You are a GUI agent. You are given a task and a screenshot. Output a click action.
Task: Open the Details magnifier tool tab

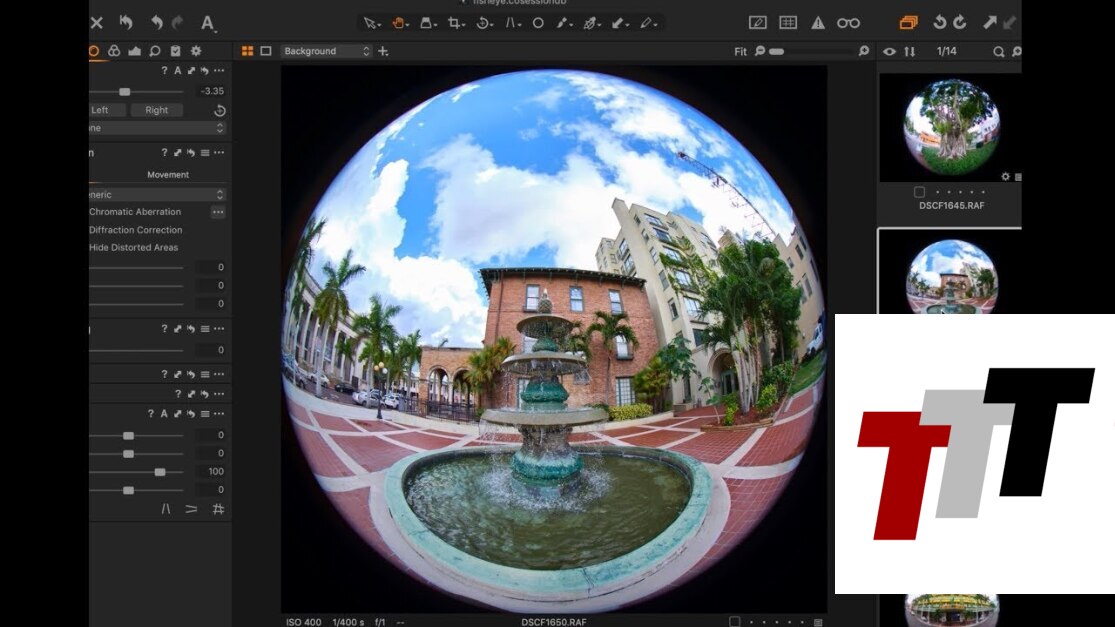[x=155, y=51]
